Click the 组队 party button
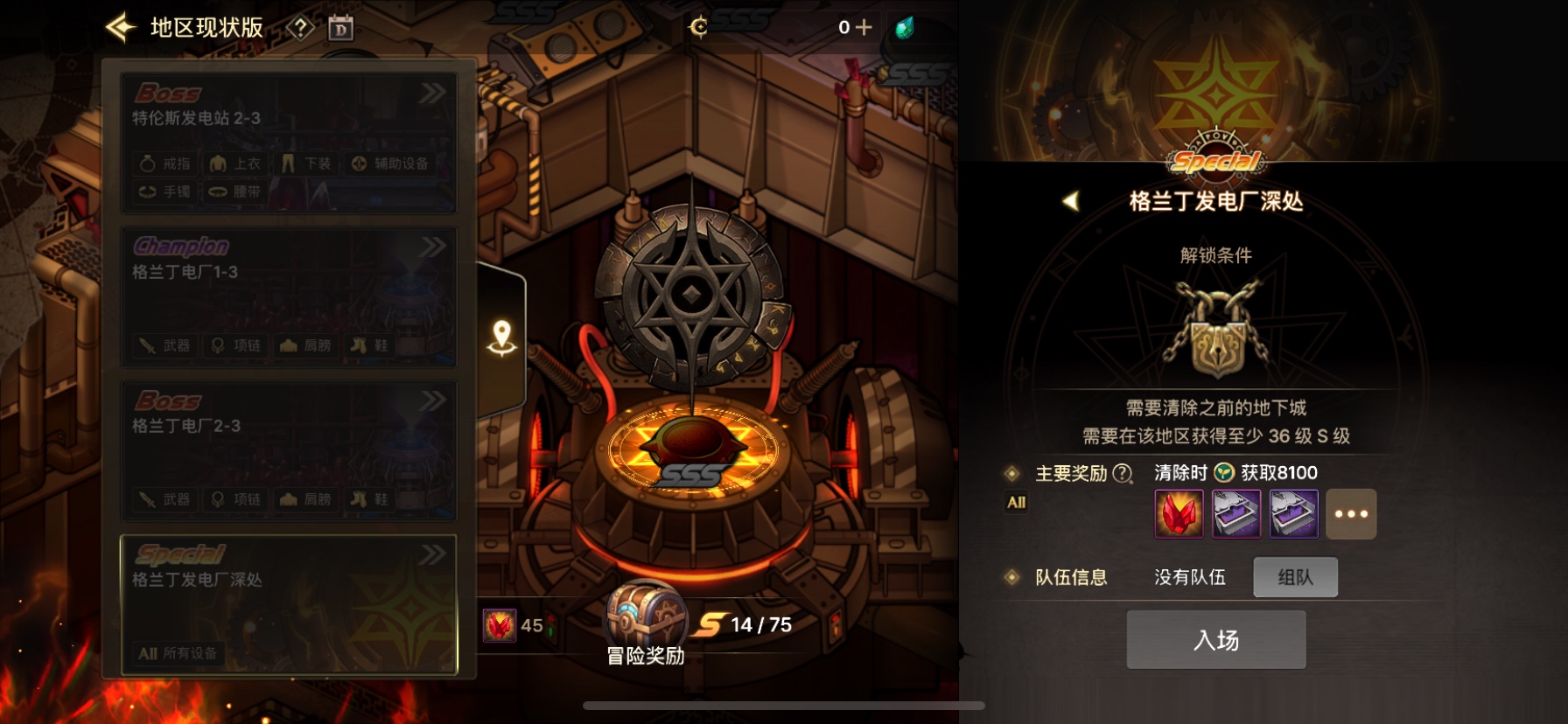This screenshot has width=1568, height=724. pos(1295,577)
